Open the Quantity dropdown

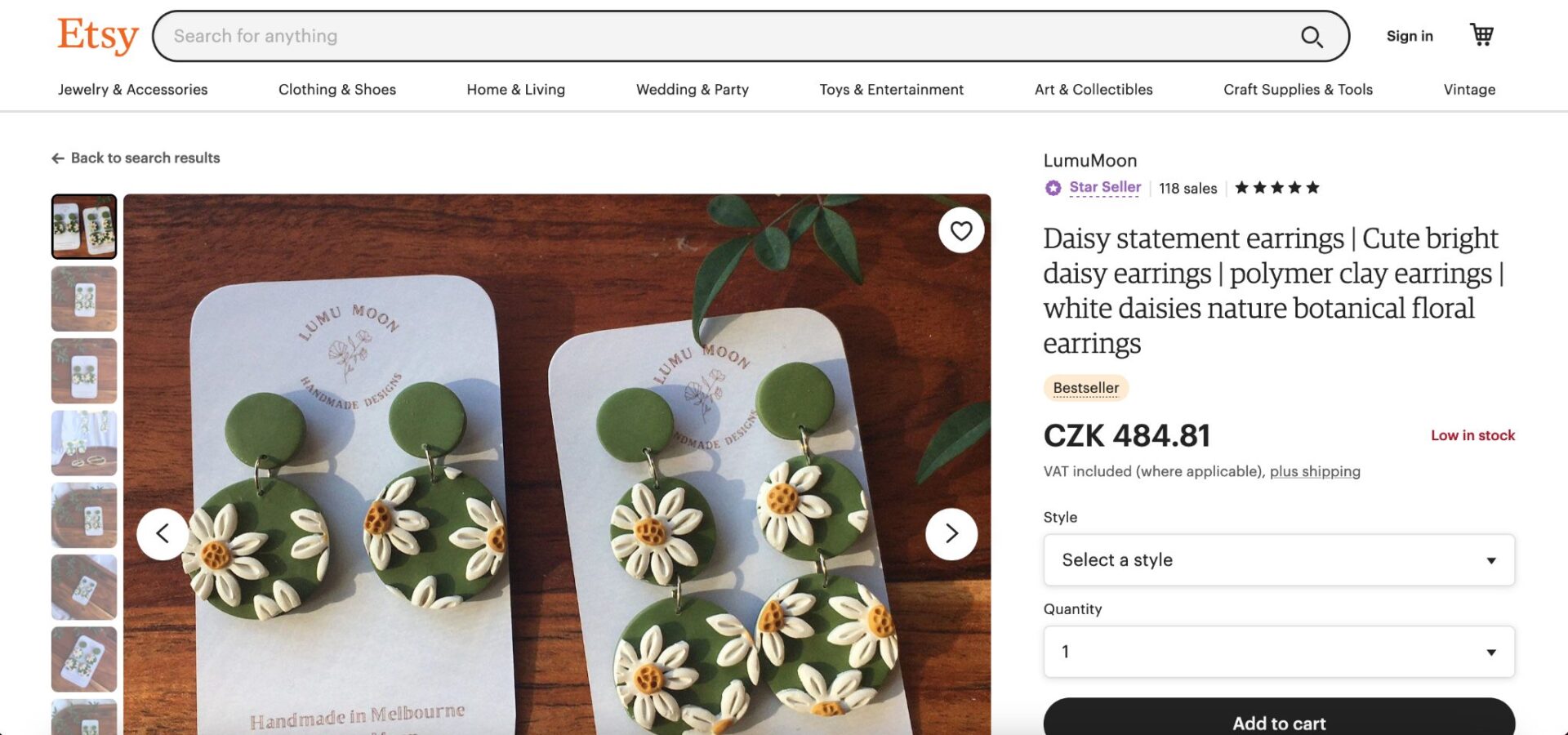(1278, 651)
